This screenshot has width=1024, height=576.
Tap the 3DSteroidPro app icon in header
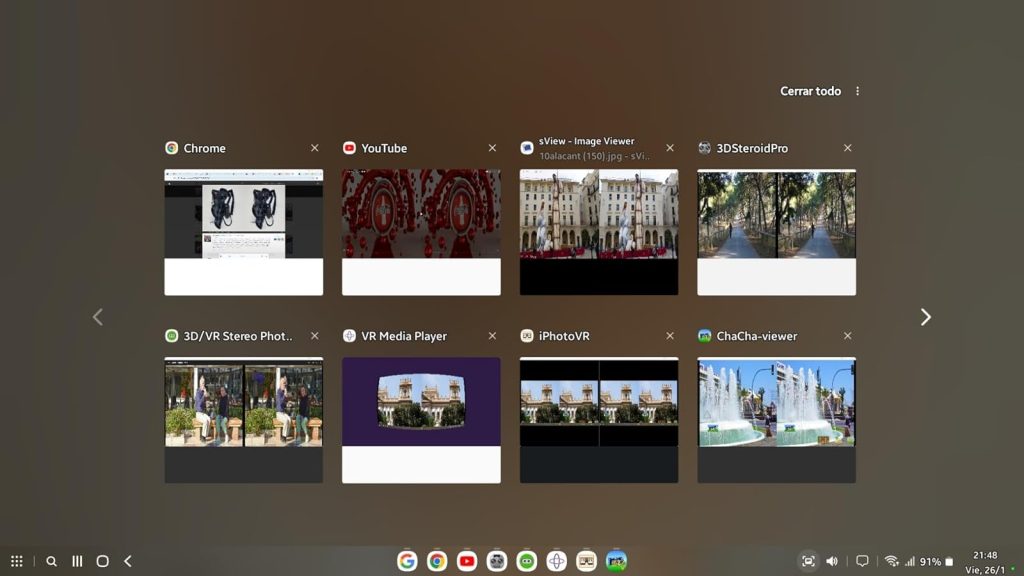pos(705,148)
